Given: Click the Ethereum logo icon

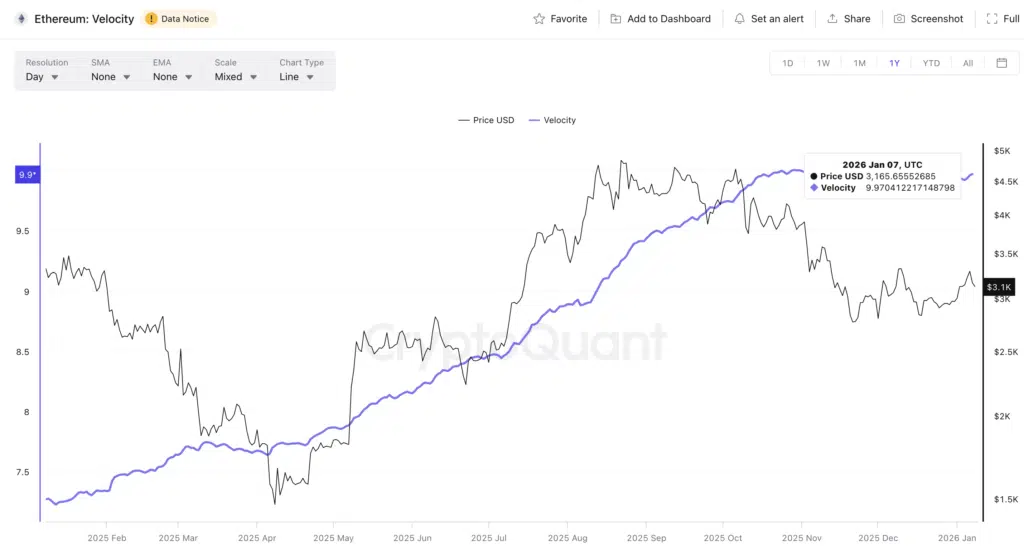Looking at the screenshot, I should tap(20, 19).
